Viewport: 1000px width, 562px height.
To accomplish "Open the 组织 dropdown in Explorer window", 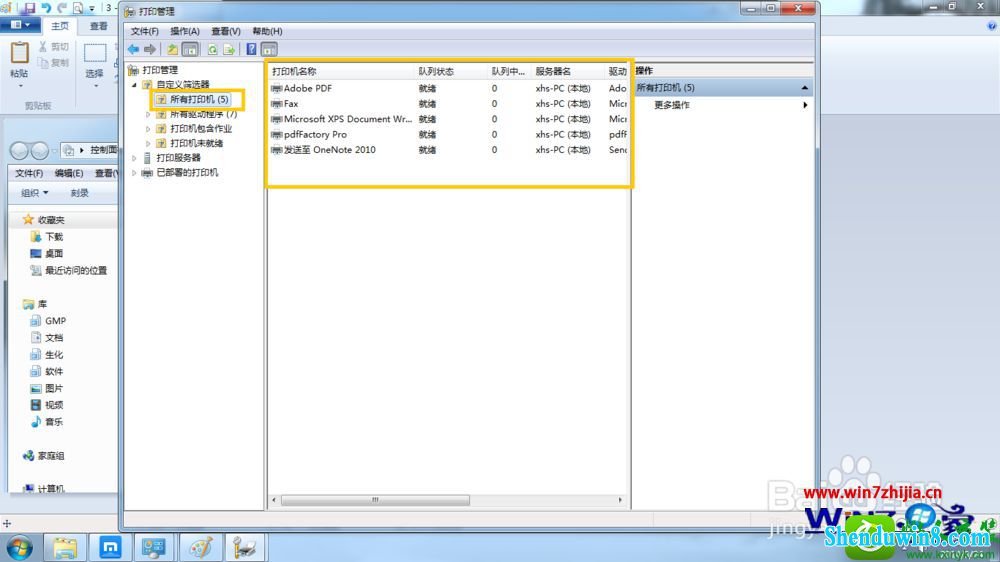I will tap(34, 193).
